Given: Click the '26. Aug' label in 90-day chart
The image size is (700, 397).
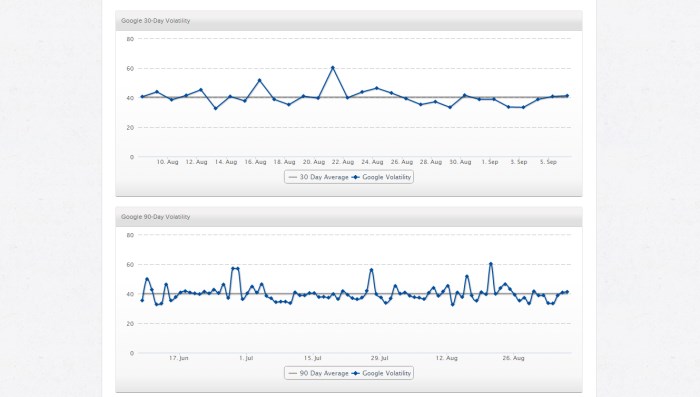Looking at the screenshot, I should click(x=513, y=358).
